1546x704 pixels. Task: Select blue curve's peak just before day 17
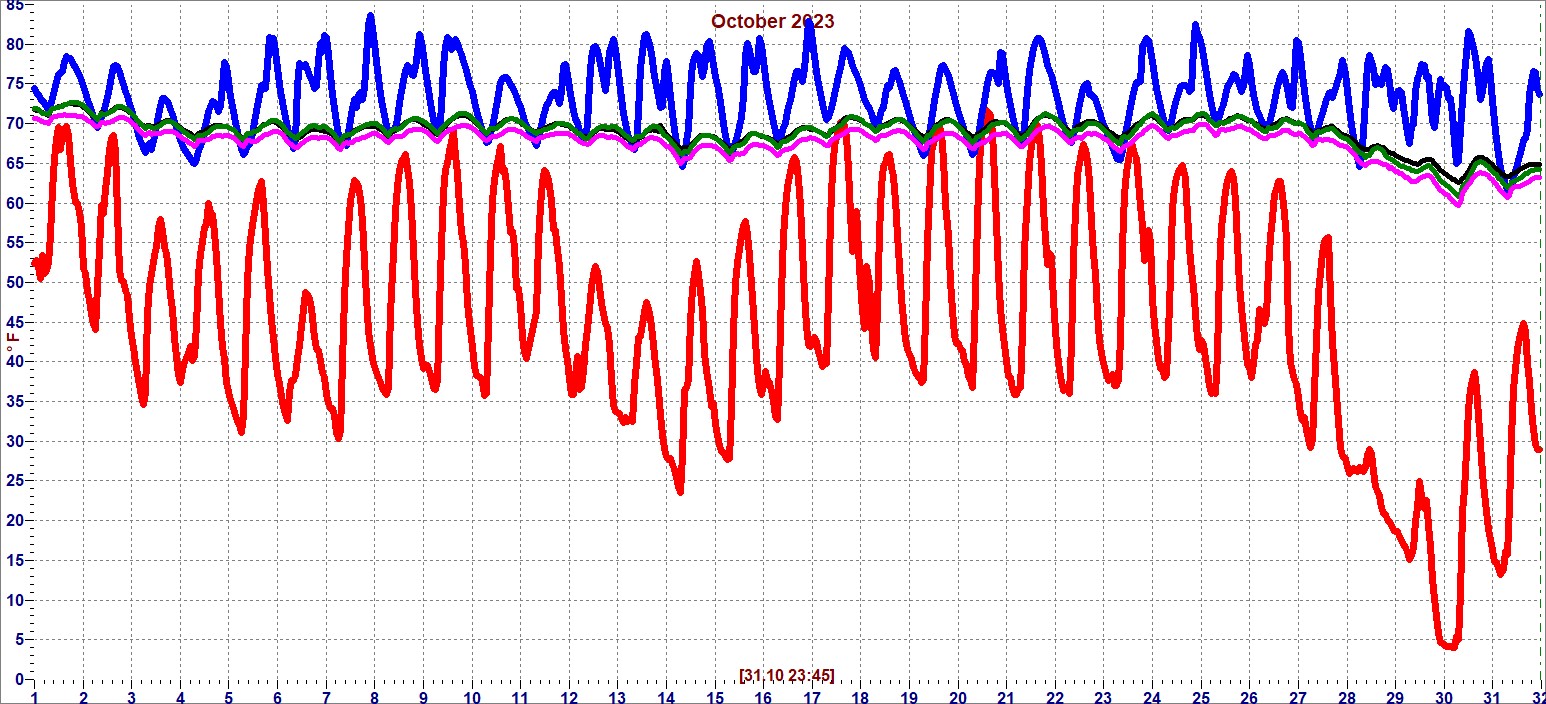pos(808,22)
